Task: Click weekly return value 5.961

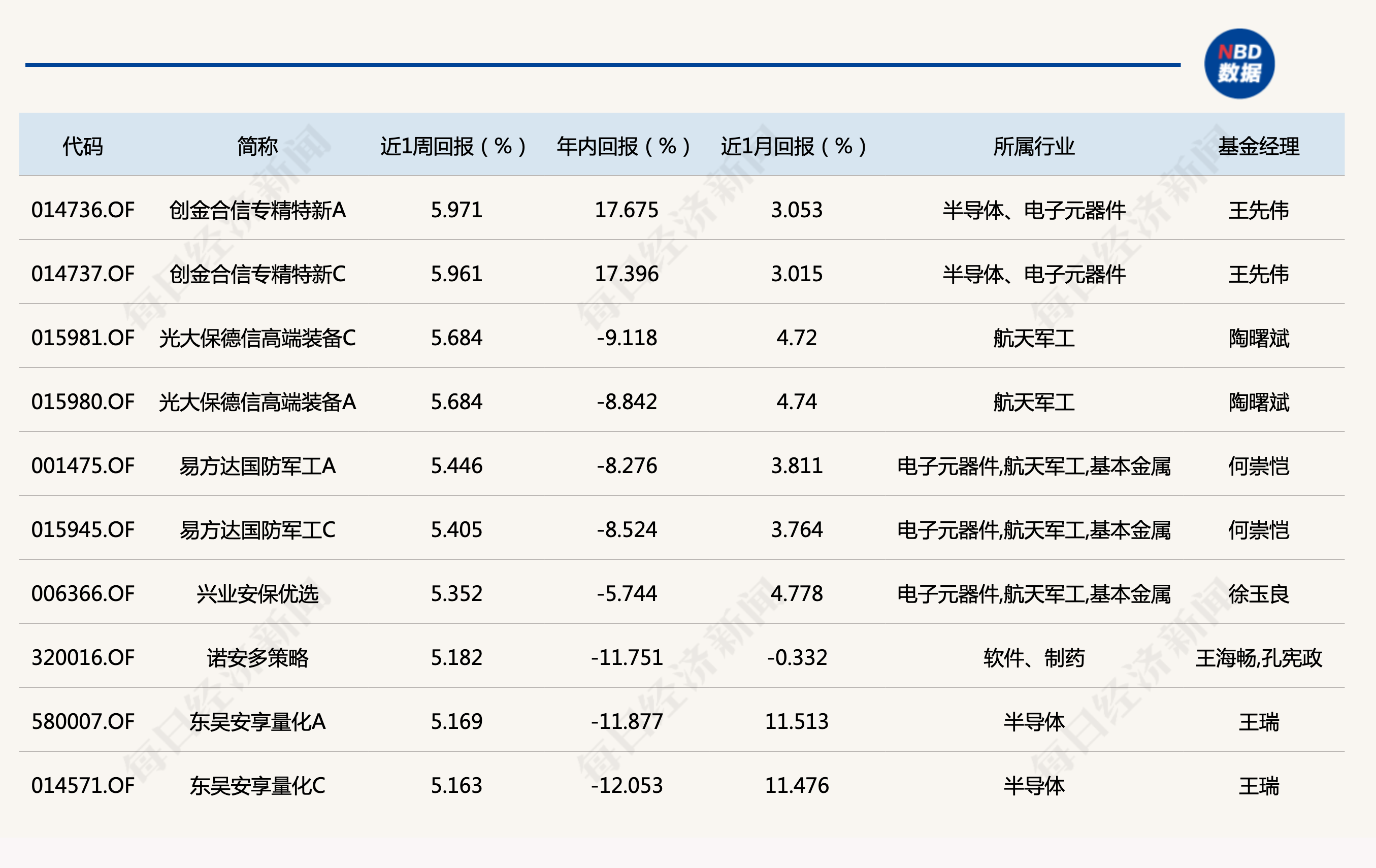Action: point(456,274)
